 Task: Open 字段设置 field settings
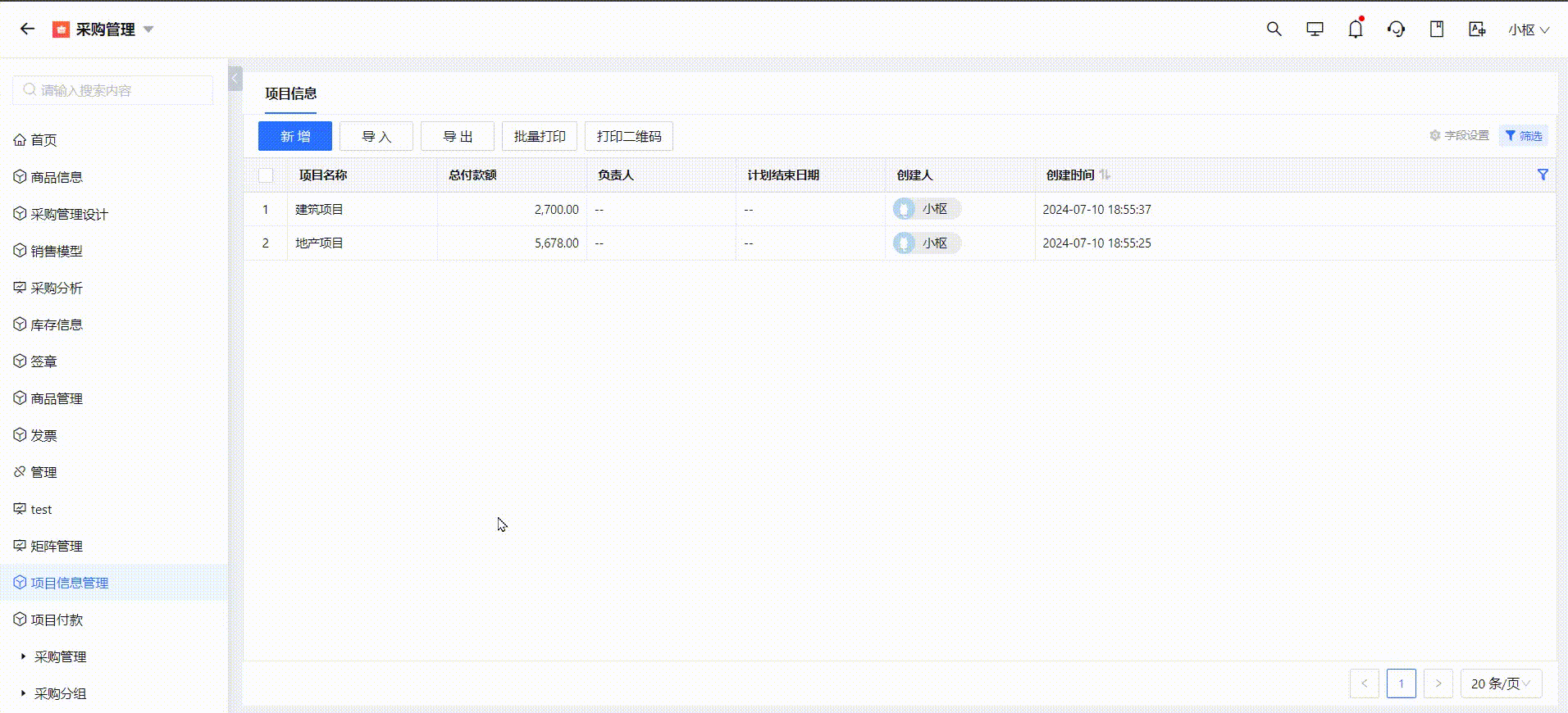click(x=1460, y=135)
